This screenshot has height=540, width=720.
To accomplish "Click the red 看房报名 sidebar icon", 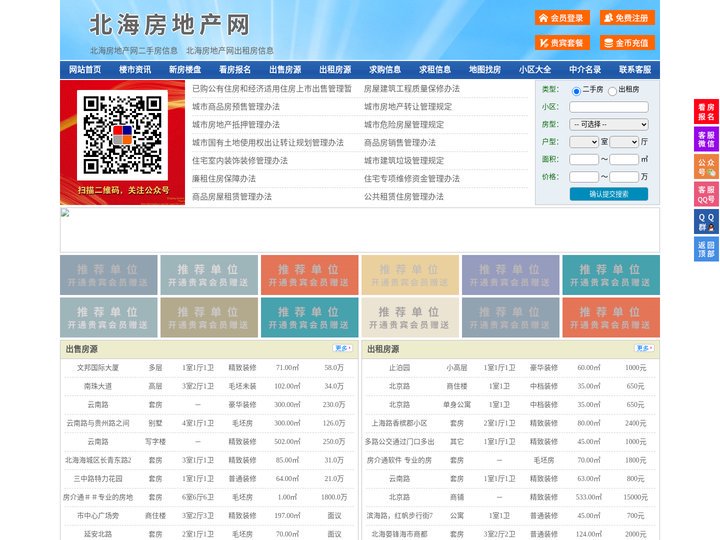I will point(706,112).
